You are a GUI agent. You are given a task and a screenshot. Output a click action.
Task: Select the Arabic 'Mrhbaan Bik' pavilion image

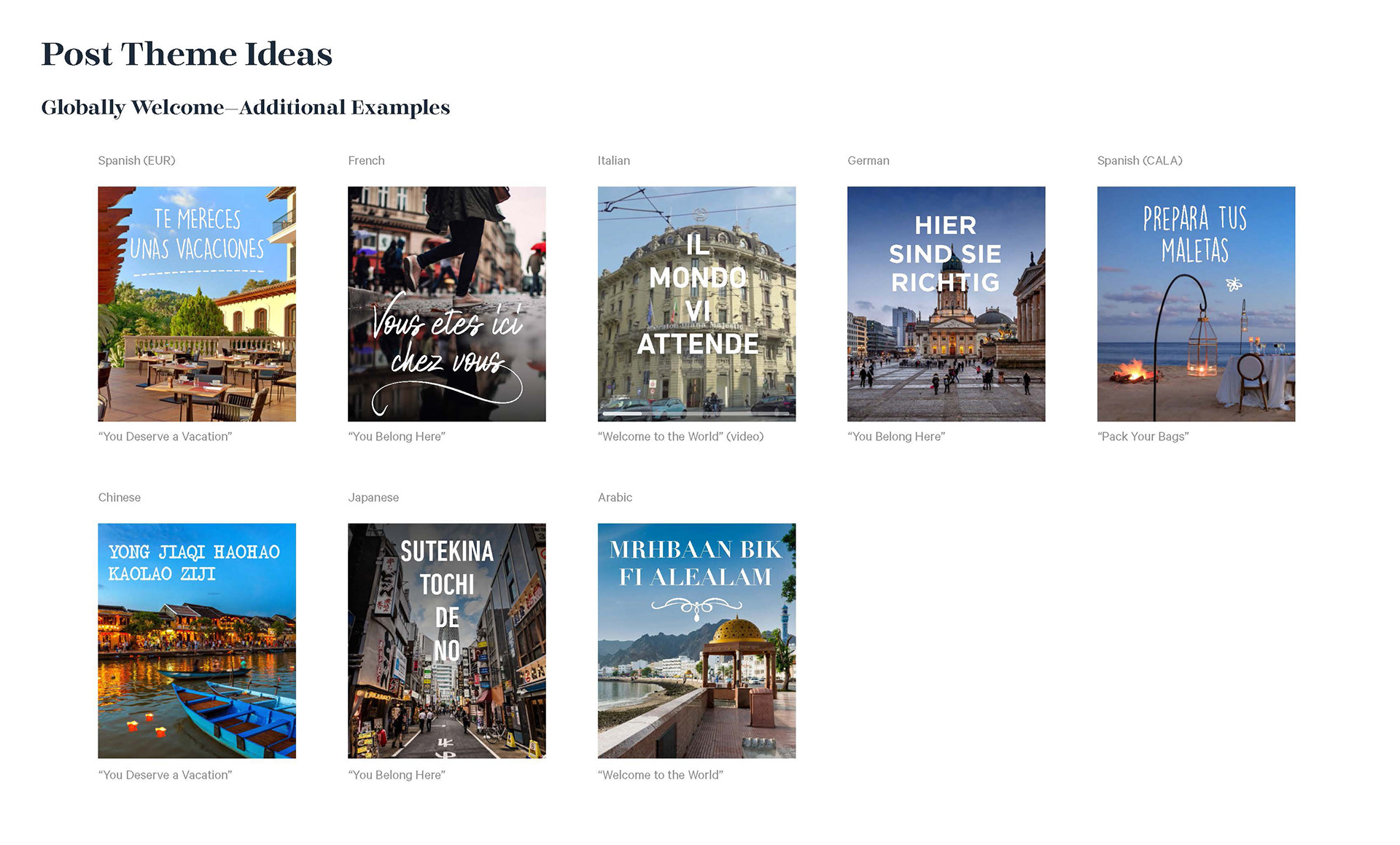coord(696,640)
